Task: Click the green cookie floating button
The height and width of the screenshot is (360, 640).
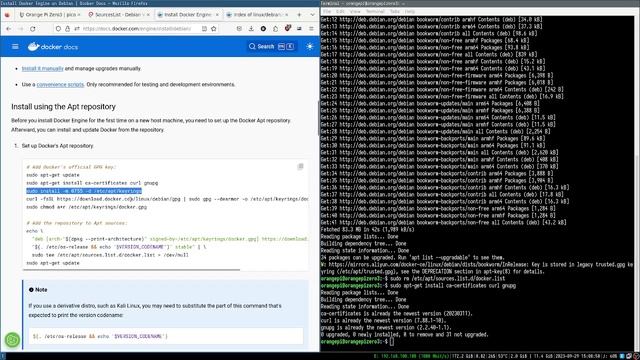Action: (x=12, y=340)
